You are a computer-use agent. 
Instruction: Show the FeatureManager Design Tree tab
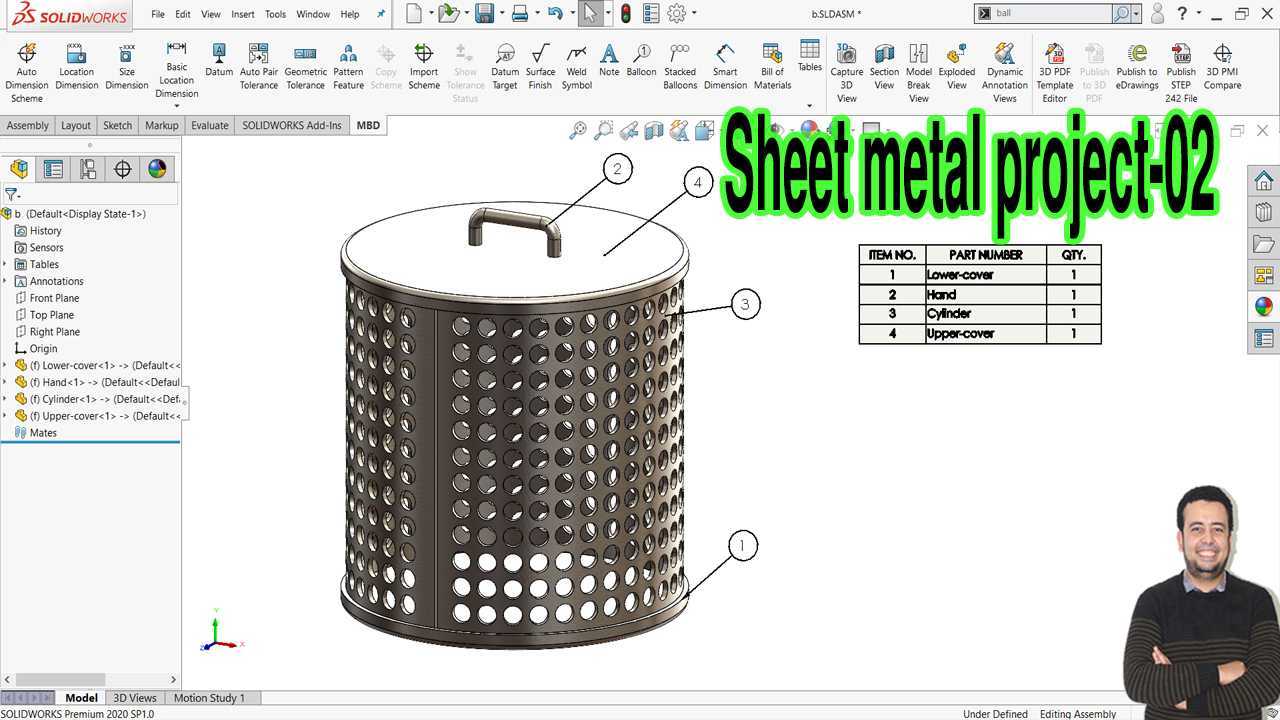coord(19,169)
